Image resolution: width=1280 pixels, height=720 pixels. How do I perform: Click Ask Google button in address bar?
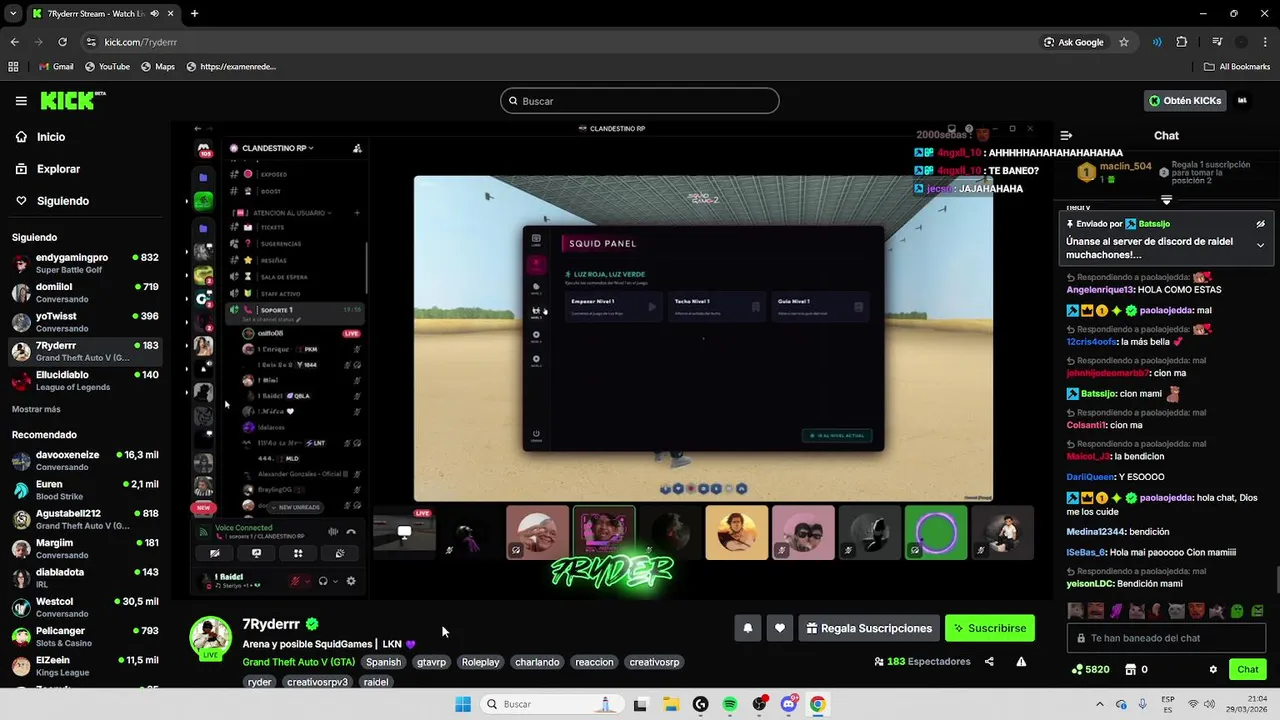pyautogui.click(x=1073, y=42)
